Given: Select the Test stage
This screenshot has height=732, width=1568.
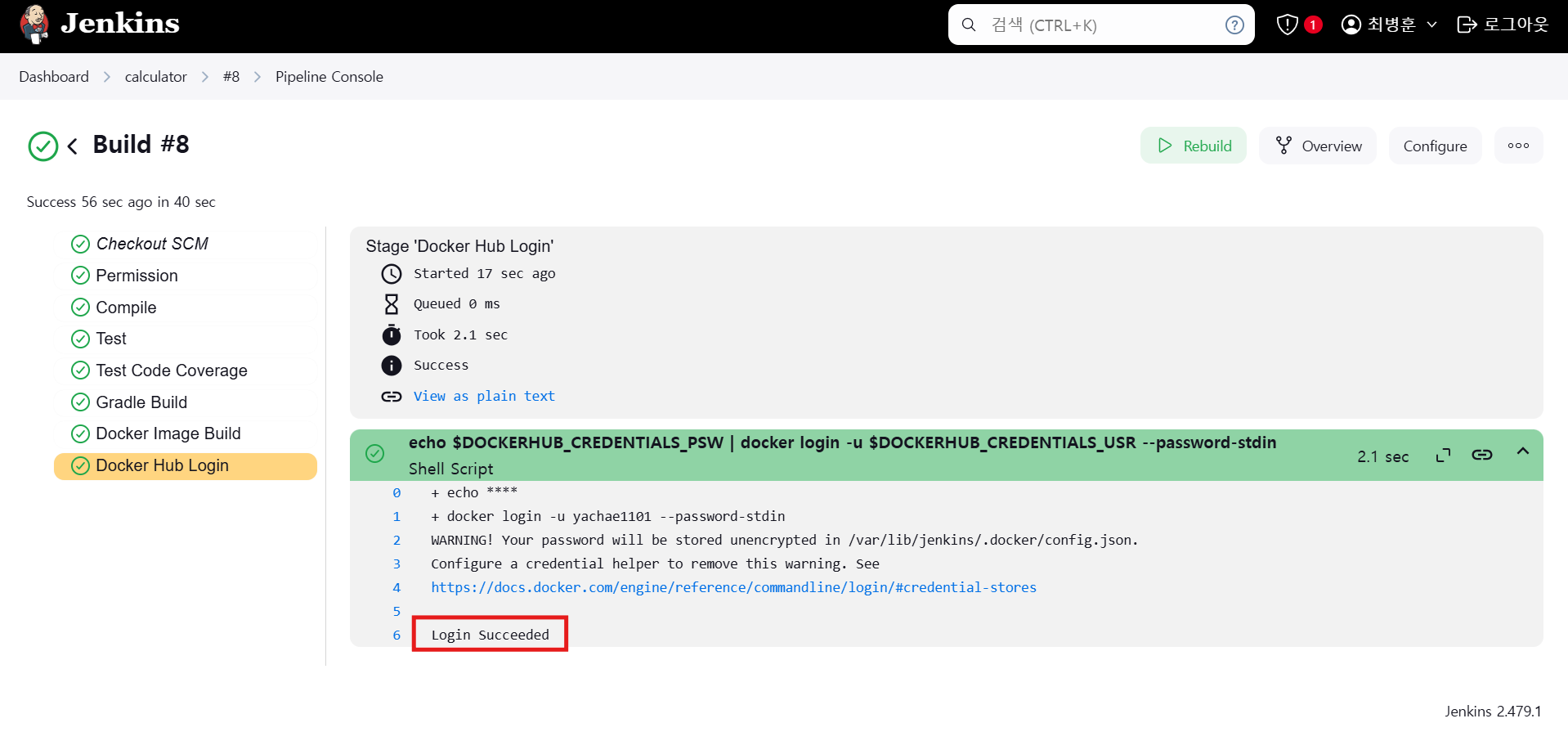Looking at the screenshot, I should click(x=185, y=339).
